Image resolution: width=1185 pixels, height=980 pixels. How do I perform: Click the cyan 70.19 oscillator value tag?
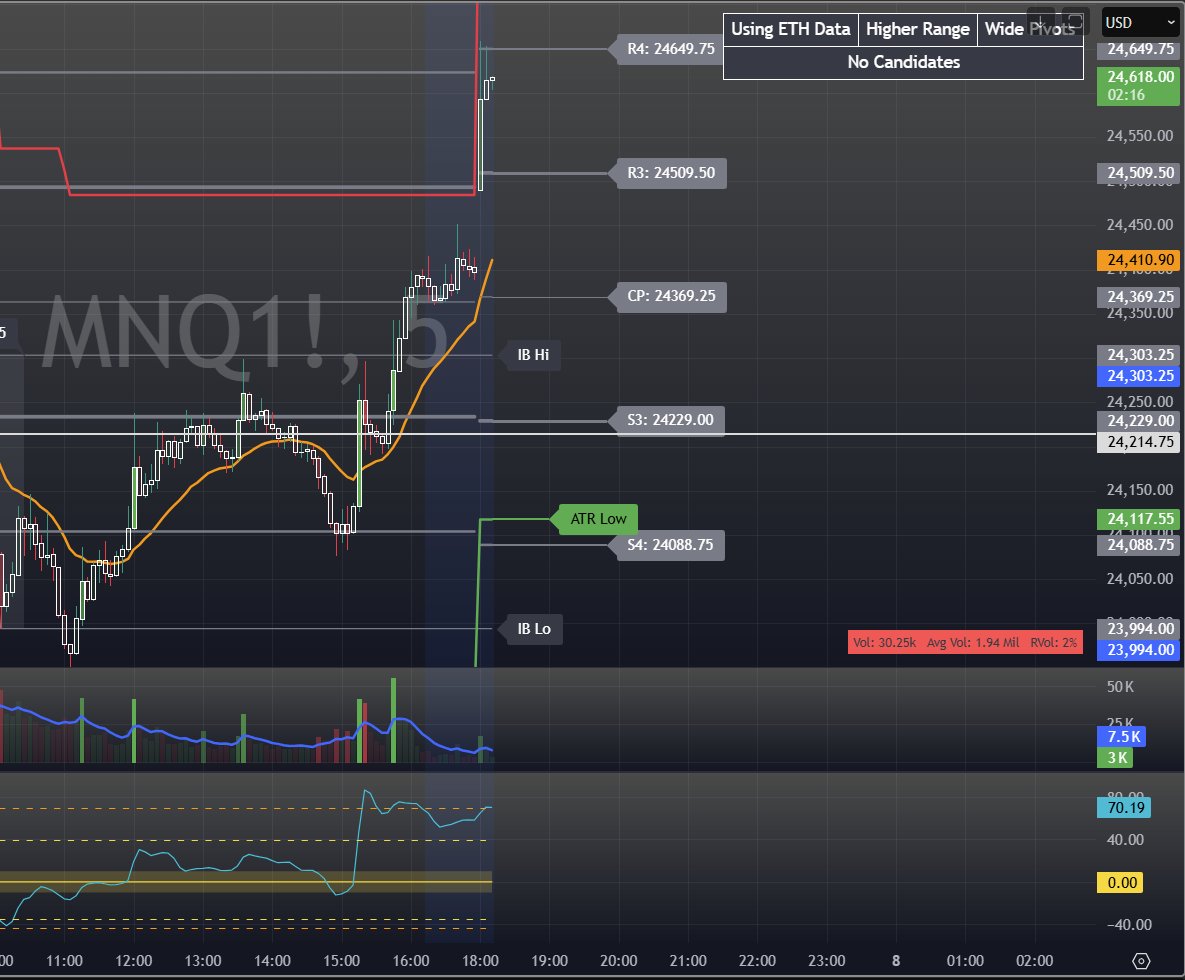pos(1124,808)
